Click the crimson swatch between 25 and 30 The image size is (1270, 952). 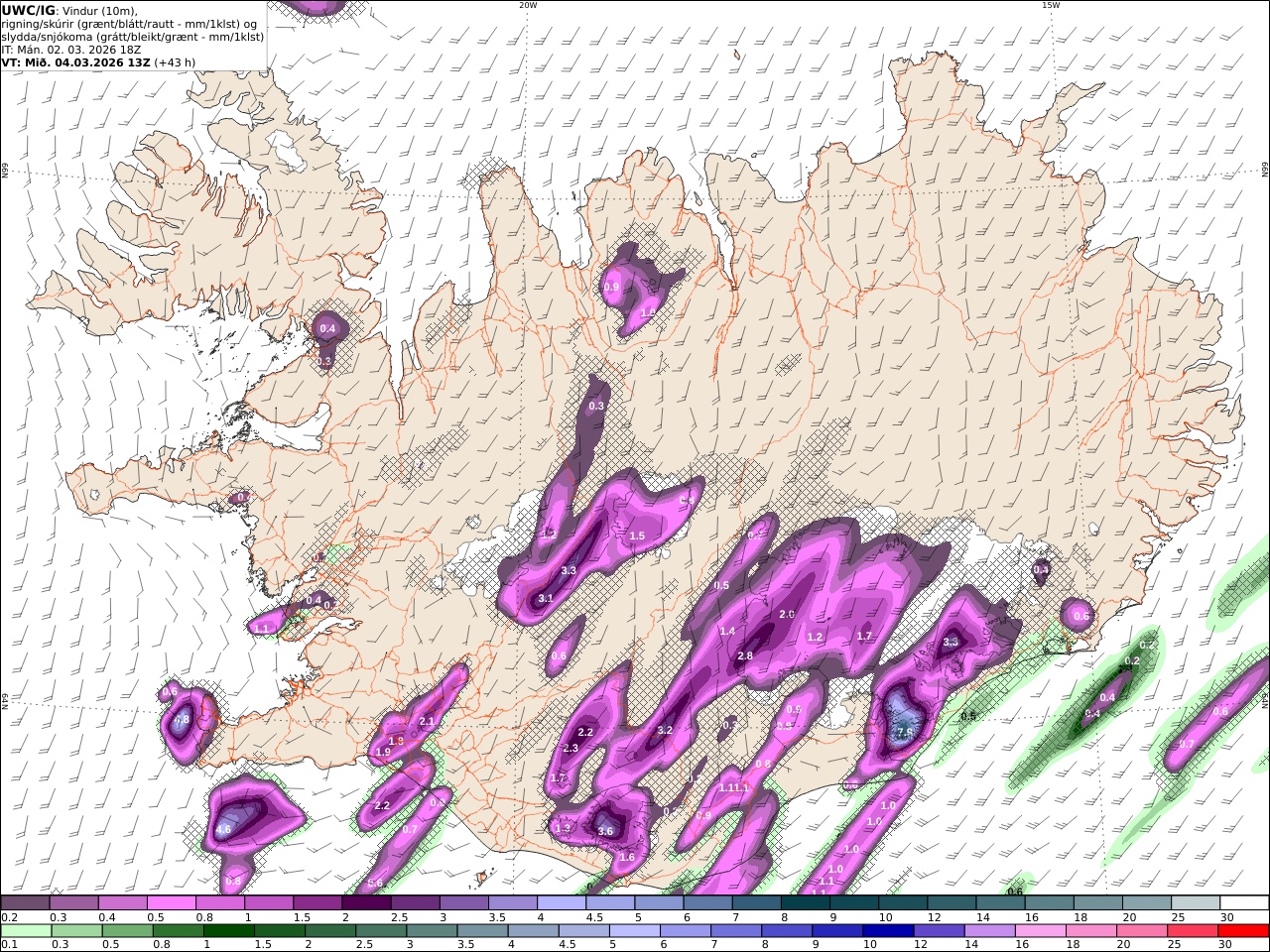(x=1193, y=930)
